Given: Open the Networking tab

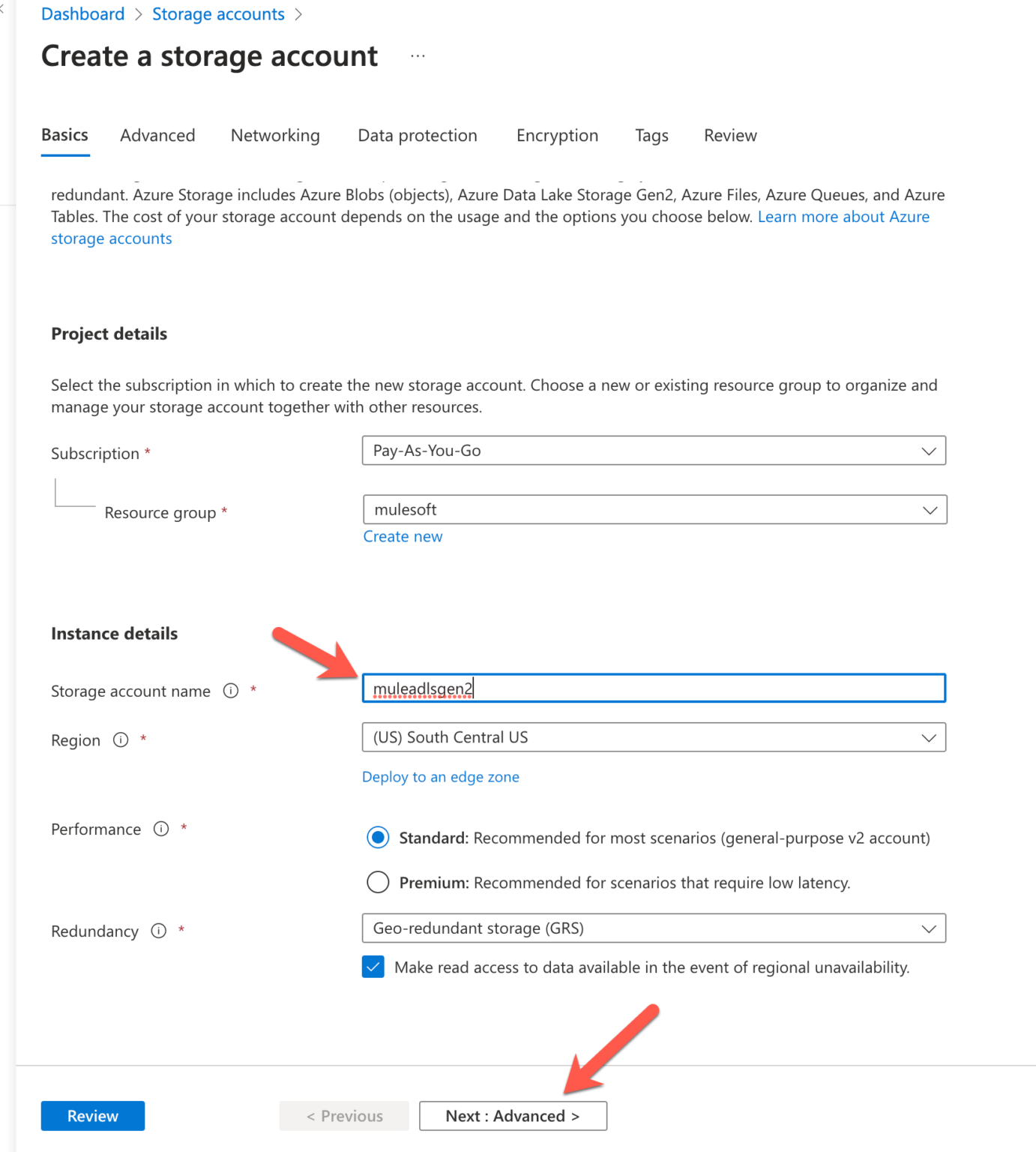Looking at the screenshot, I should pos(274,136).
